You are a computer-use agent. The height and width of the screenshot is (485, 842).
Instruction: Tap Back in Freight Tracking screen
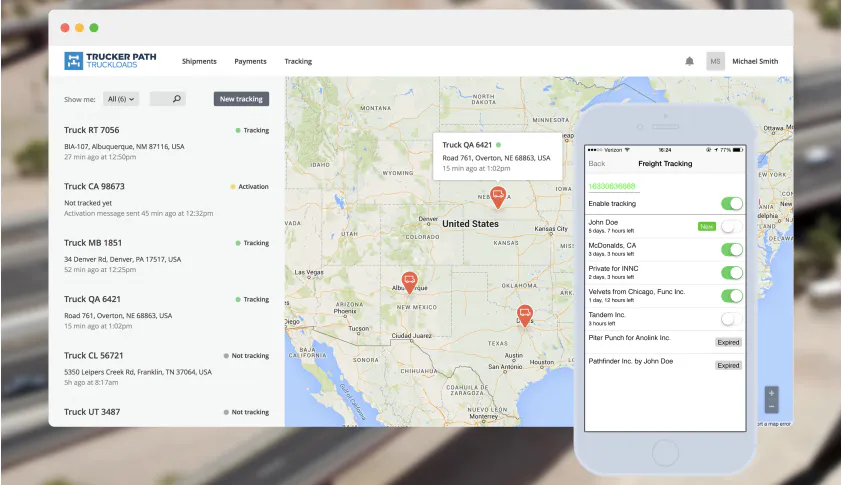(x=597, y=164)
